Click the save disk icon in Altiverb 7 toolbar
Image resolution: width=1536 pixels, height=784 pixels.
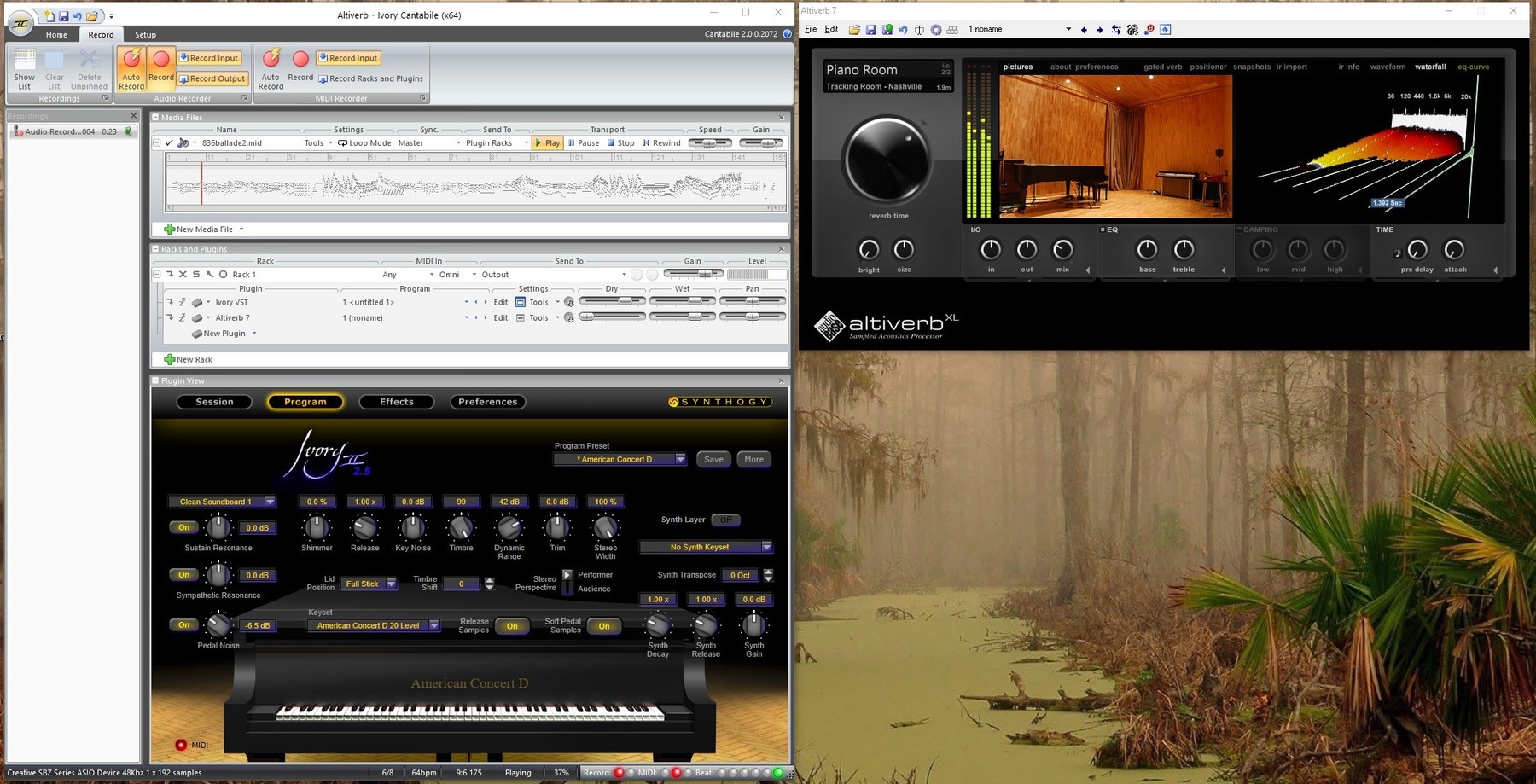[x=870, y=30]
